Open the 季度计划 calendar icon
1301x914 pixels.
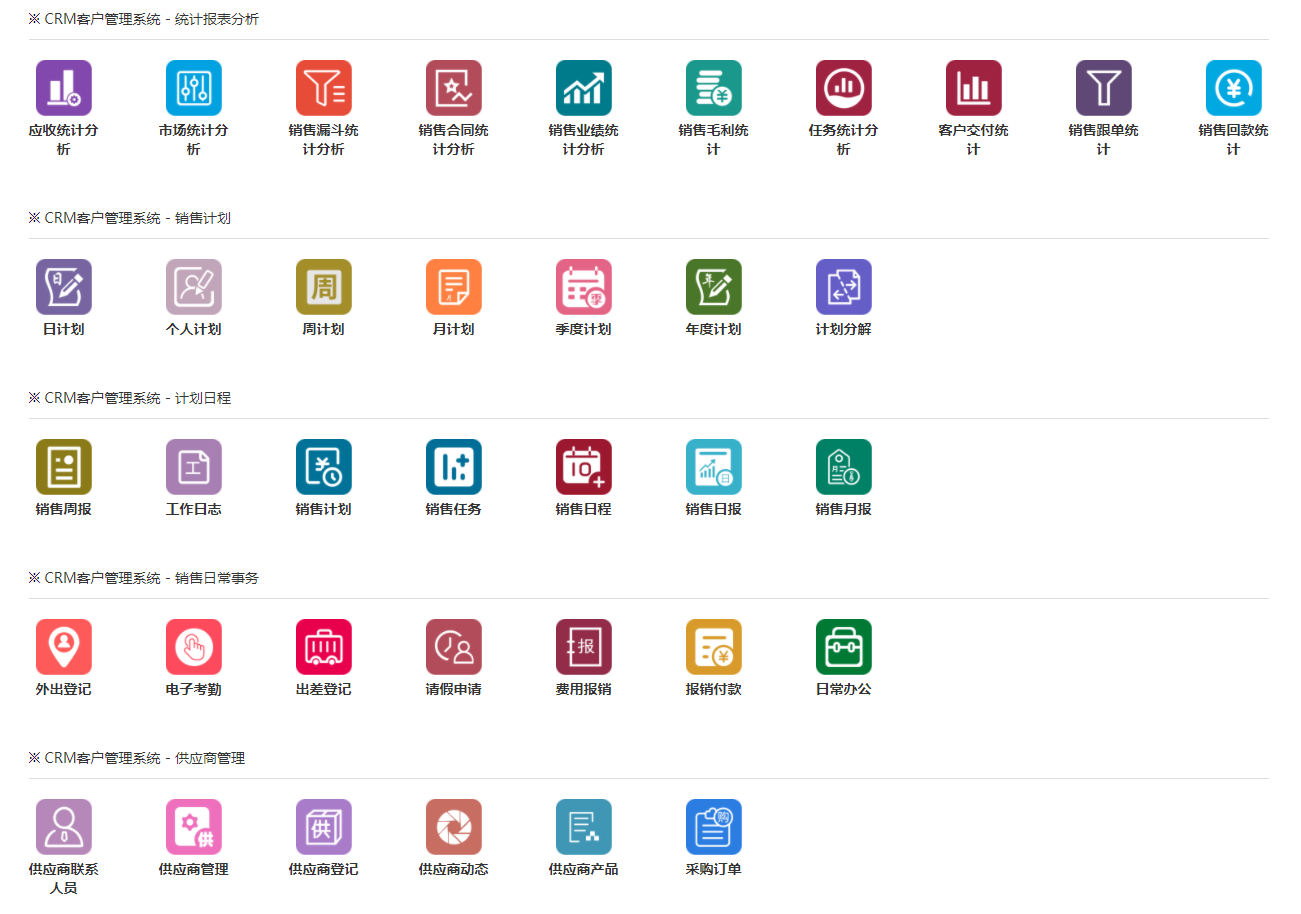583,287
